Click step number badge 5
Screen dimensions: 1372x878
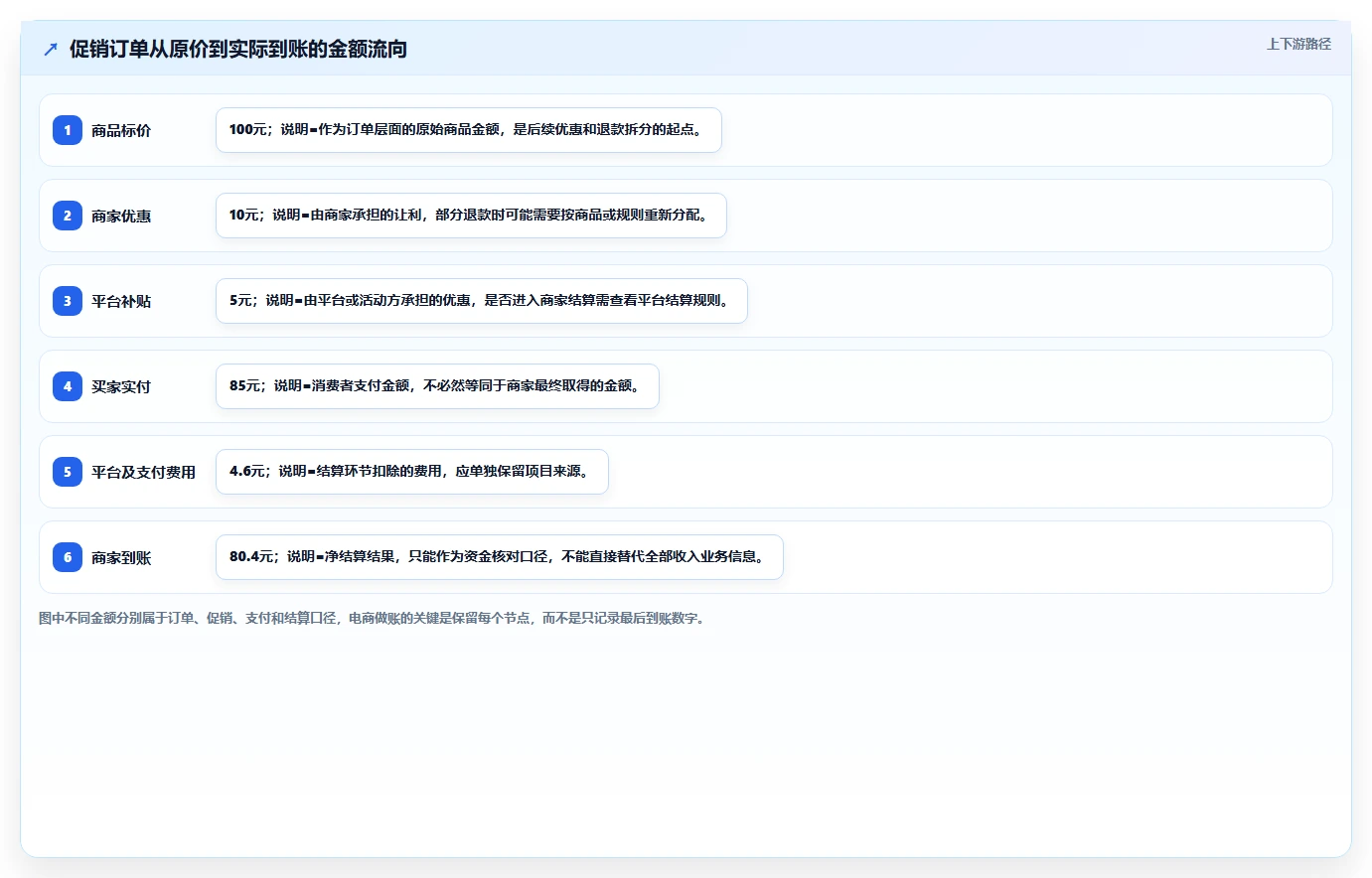click(68, 472)
